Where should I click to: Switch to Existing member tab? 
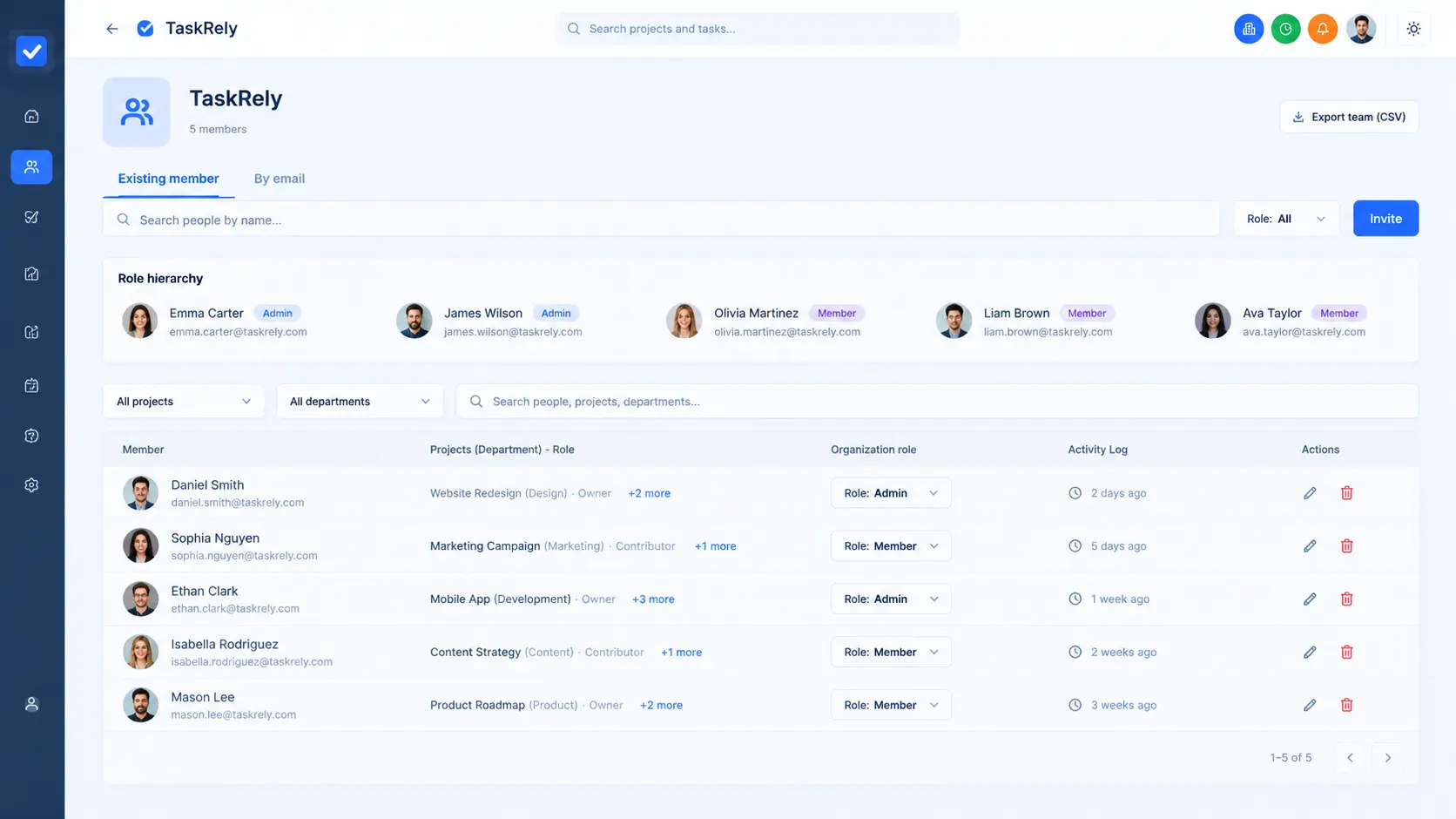[168, 179]
